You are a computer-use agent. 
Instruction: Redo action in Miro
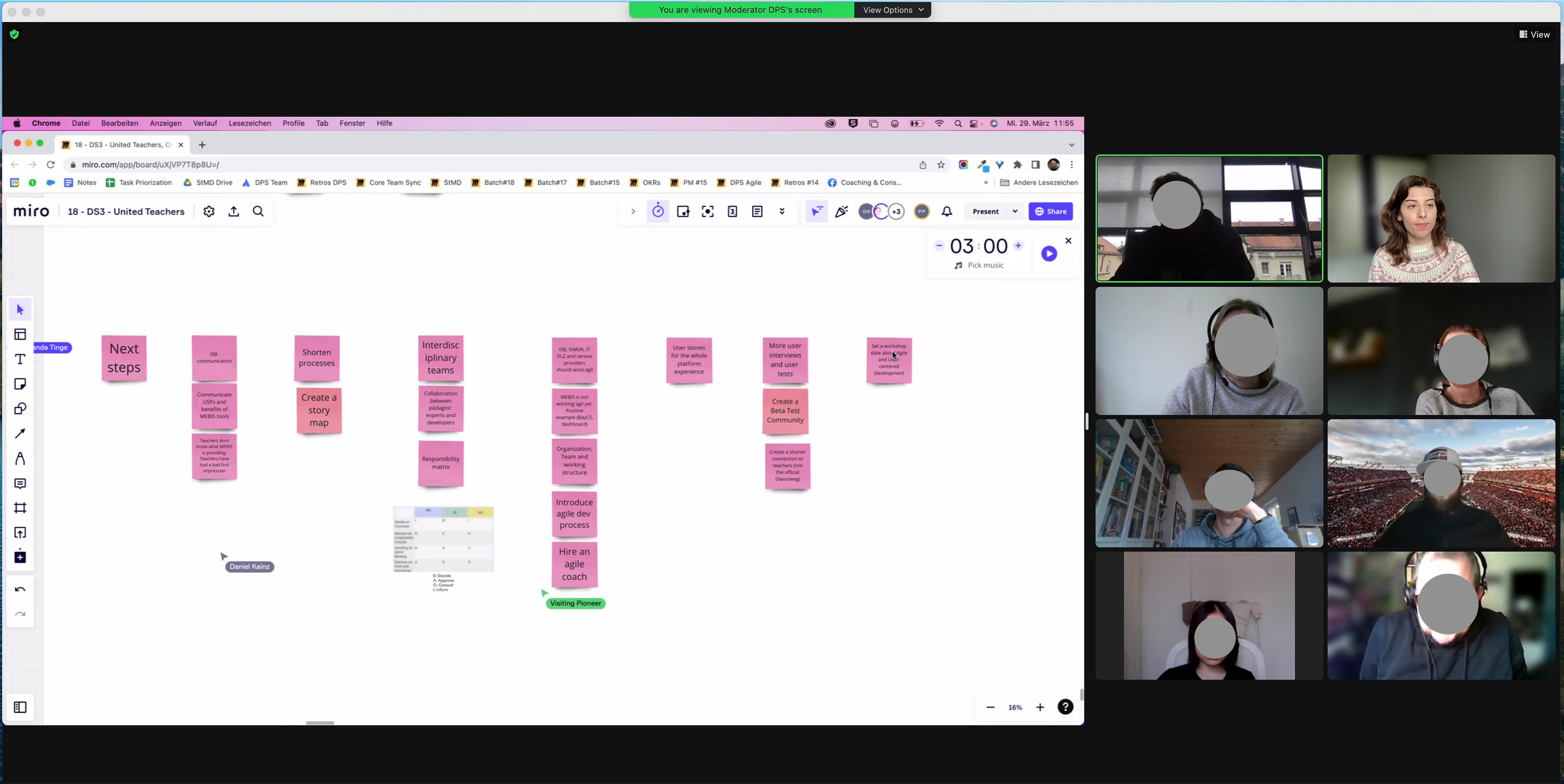(x=20, y=615)
